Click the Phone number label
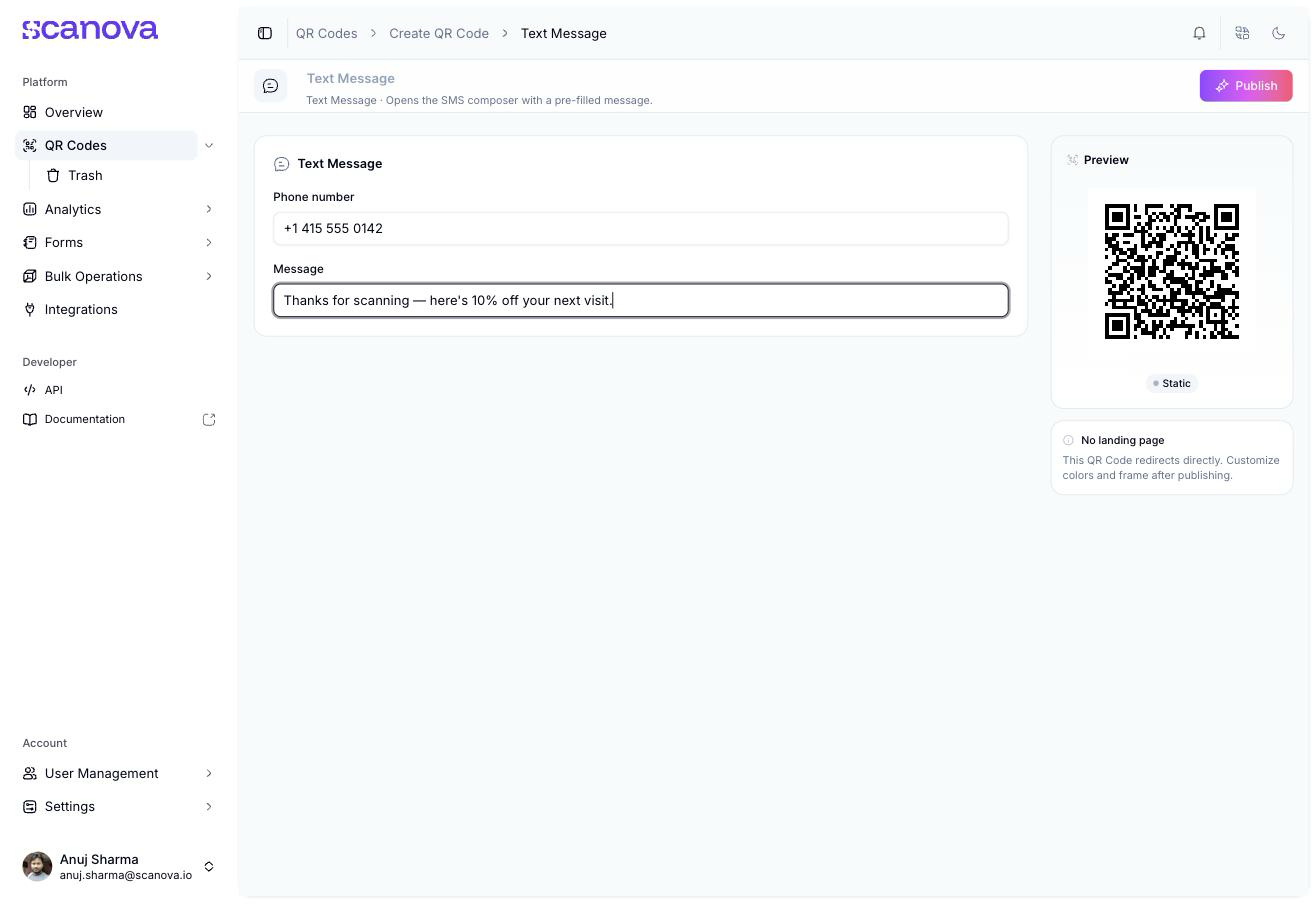Image resolution: width=1316 pixels, height=904 pixels. (x=314, y=197)
